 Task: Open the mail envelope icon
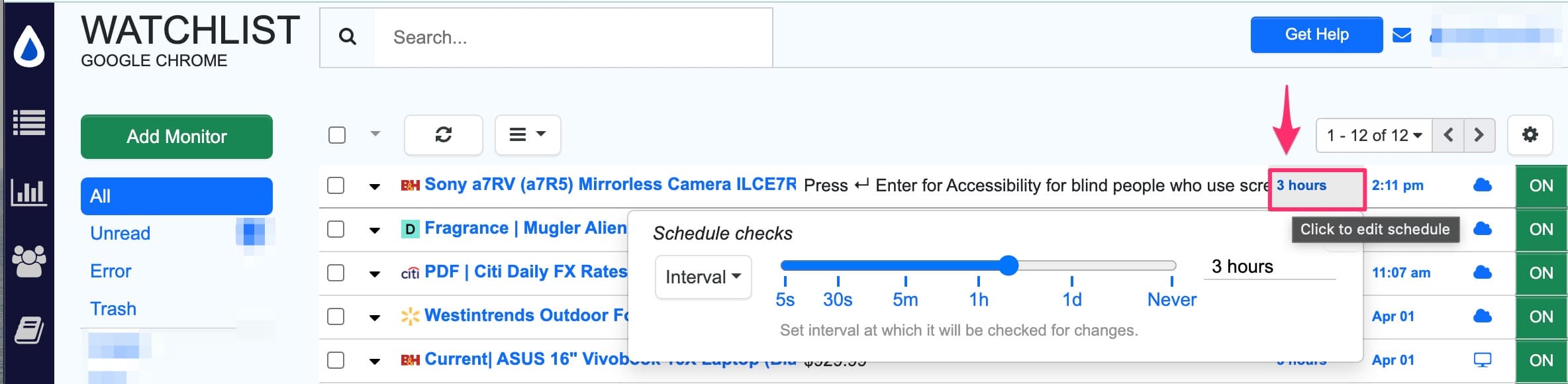pyautogui.click(x=1402, y=35)
